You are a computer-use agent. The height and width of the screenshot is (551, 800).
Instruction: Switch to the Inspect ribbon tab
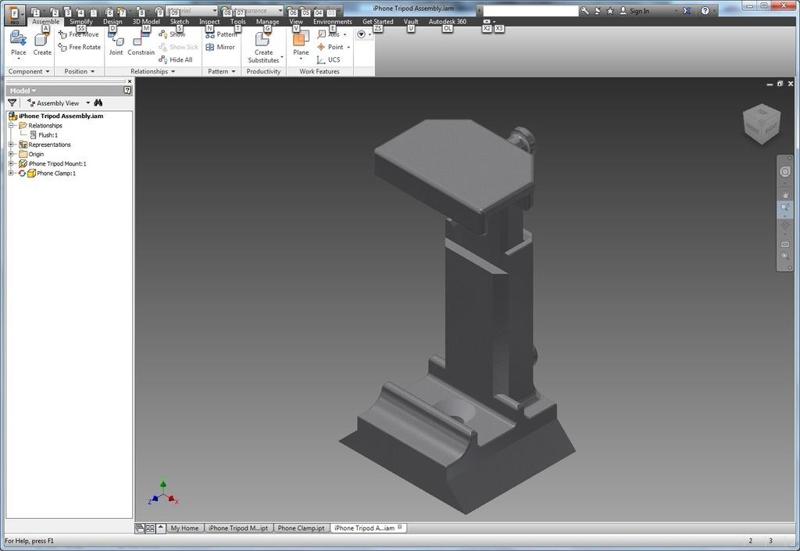point(209,21)
